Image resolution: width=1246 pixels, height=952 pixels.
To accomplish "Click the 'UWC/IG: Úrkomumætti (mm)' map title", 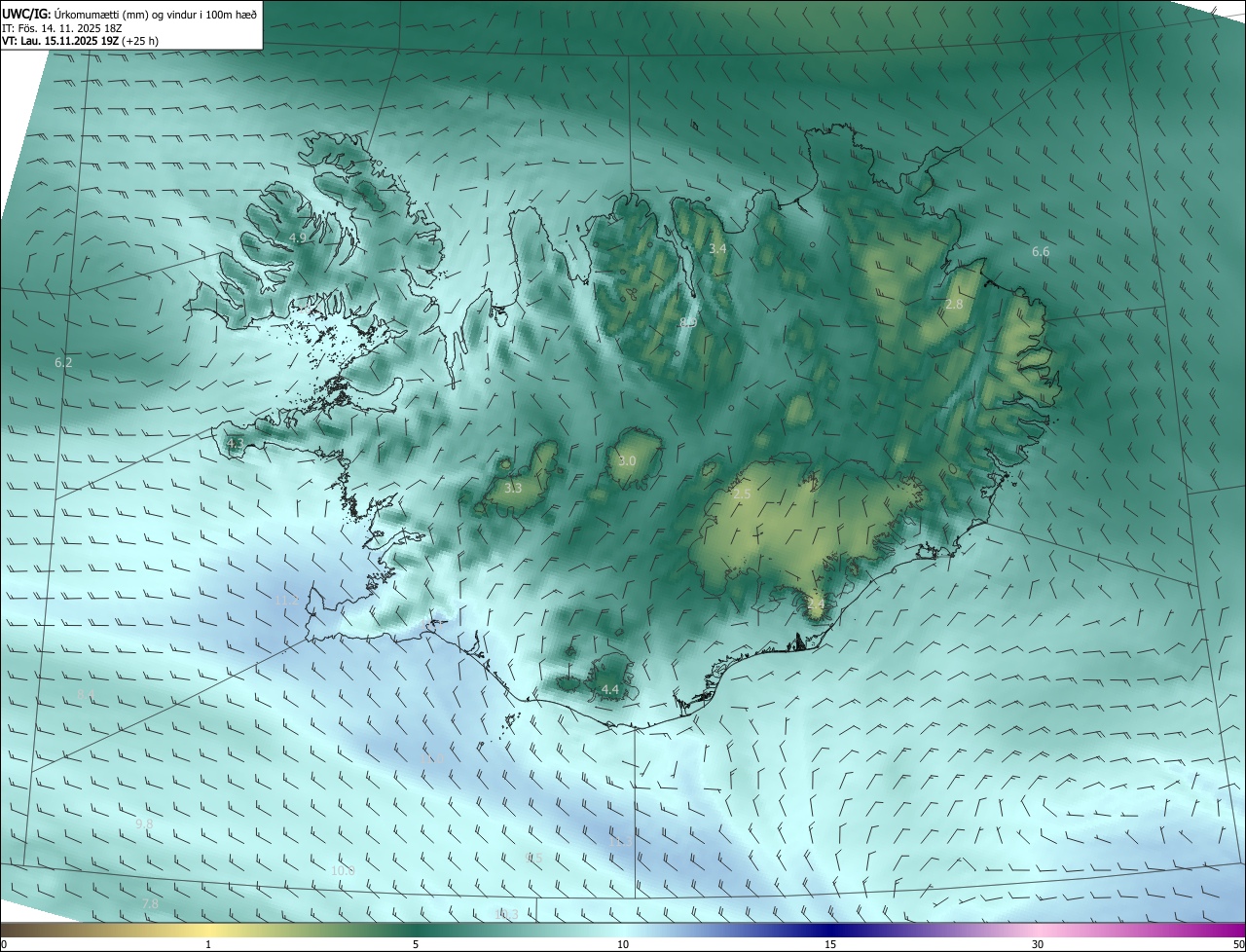I will 73,13.
